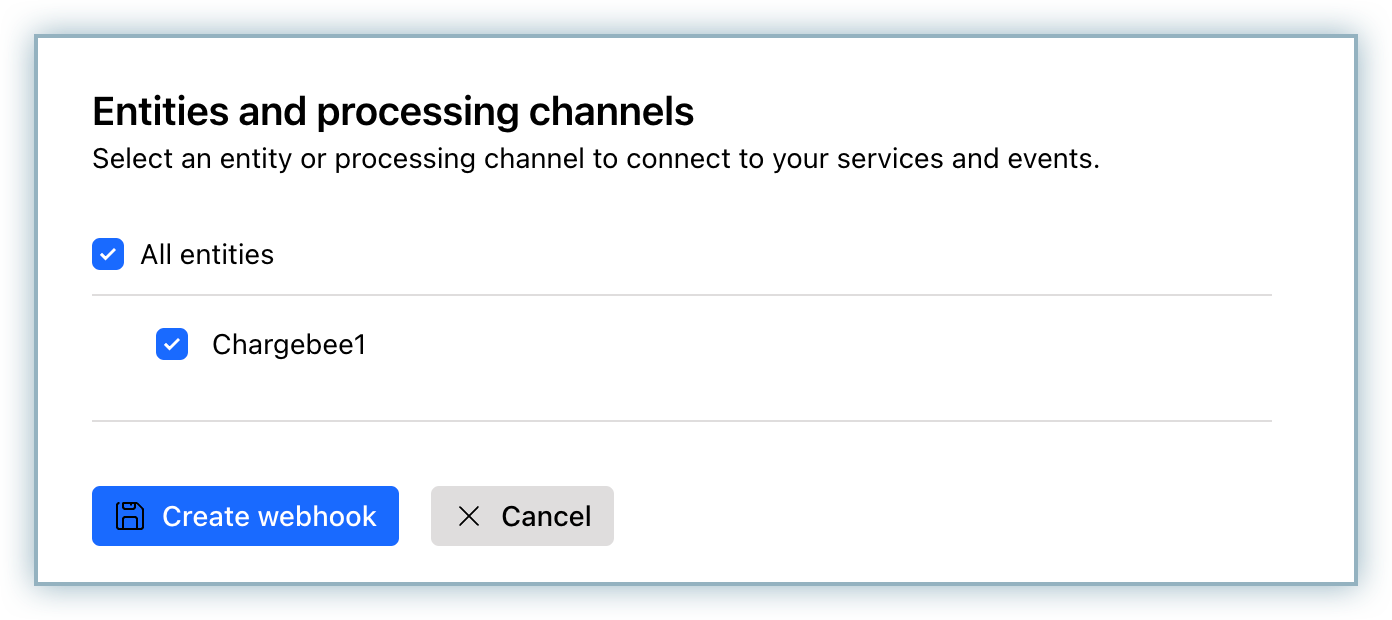Click the floppy disk save icon
This screenshot has height=620, width=1392.
coord(130,516)
